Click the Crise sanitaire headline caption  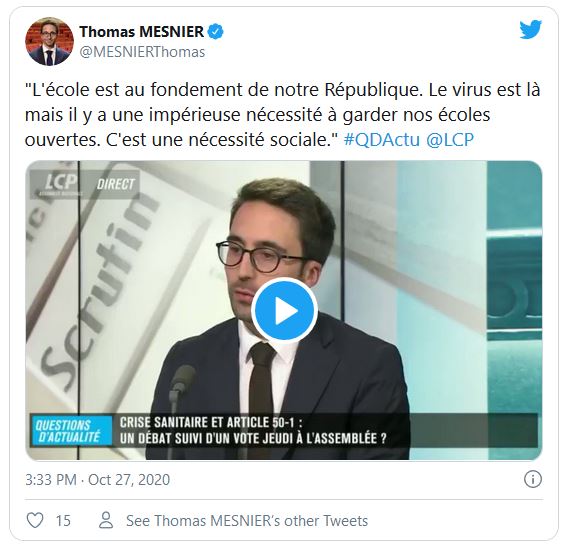(x=253, y=430)
